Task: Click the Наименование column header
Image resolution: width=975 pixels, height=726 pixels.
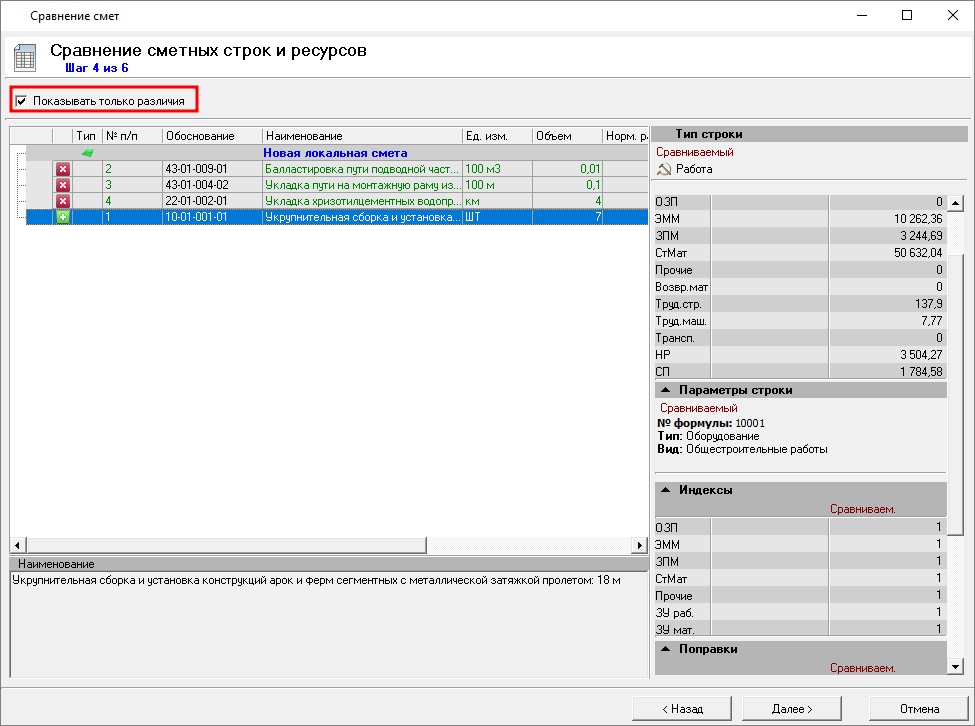Action: [304, 136]
